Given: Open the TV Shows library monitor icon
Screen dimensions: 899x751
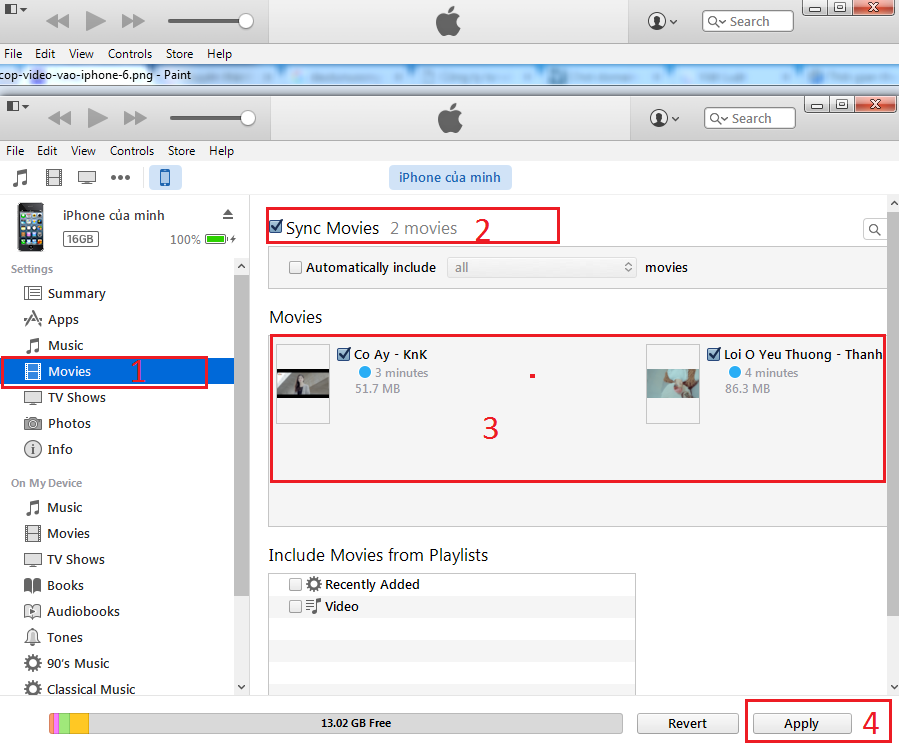Looking at the screenshot, I should click(x=87, y=178).
